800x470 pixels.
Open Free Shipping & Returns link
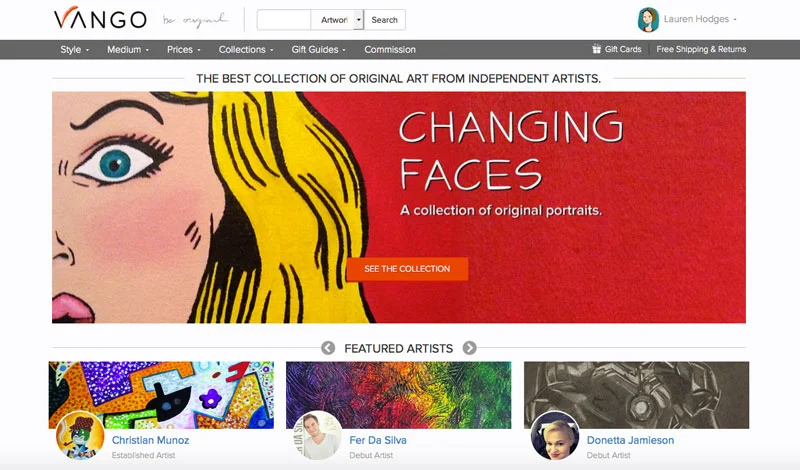coord(701,49)
